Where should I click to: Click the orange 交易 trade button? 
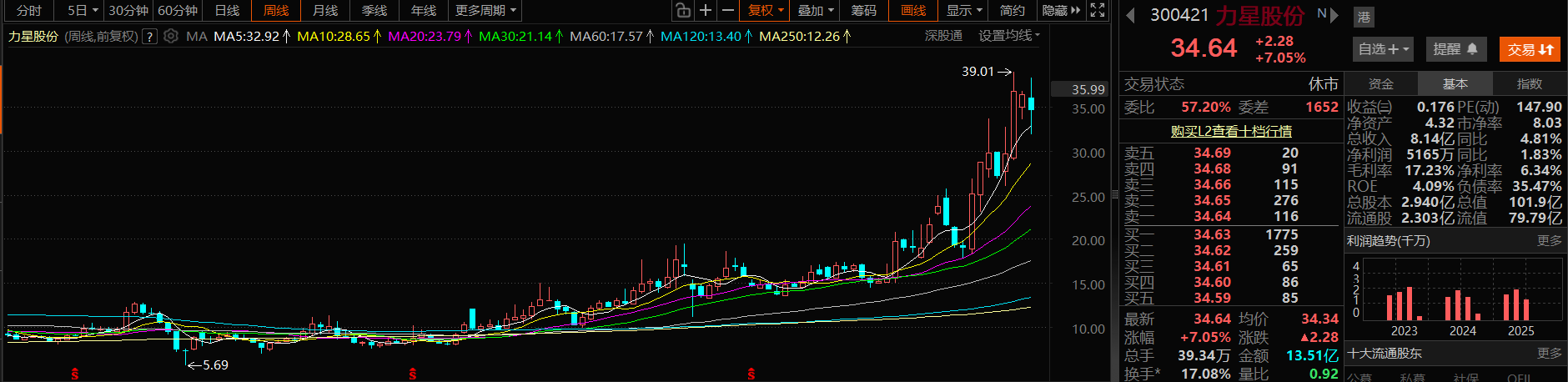coord(1530,49)
